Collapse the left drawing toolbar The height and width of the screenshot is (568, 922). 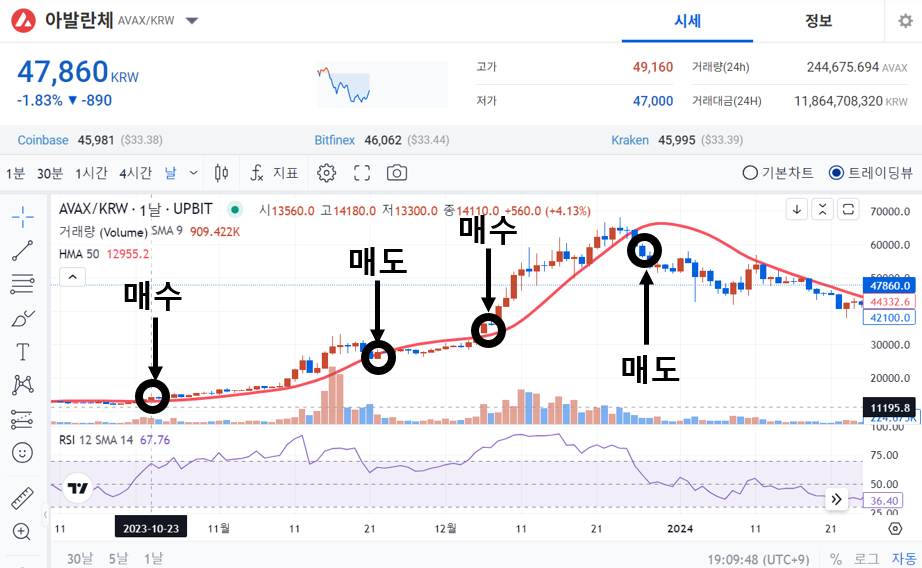pos(45,515)
